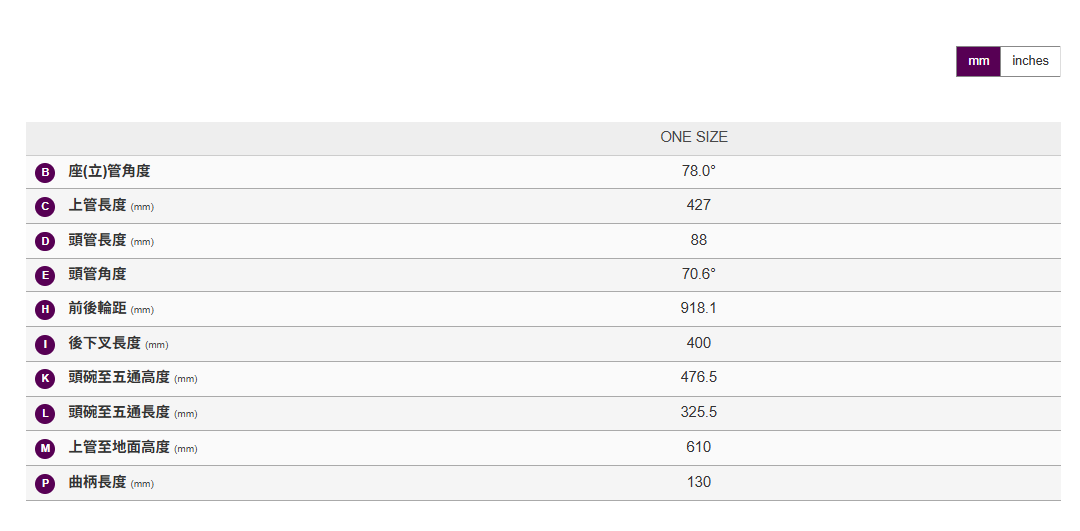Screen dimensions: 1080x531
Task: Click the purple K stack height icon
Action: 45,379
